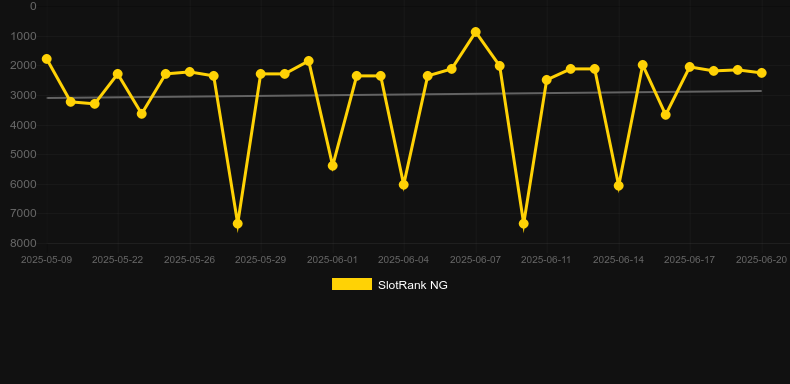
Task: Select the data point on 2025-06-17
Action: pyautogui.click(x=690, y=67)
